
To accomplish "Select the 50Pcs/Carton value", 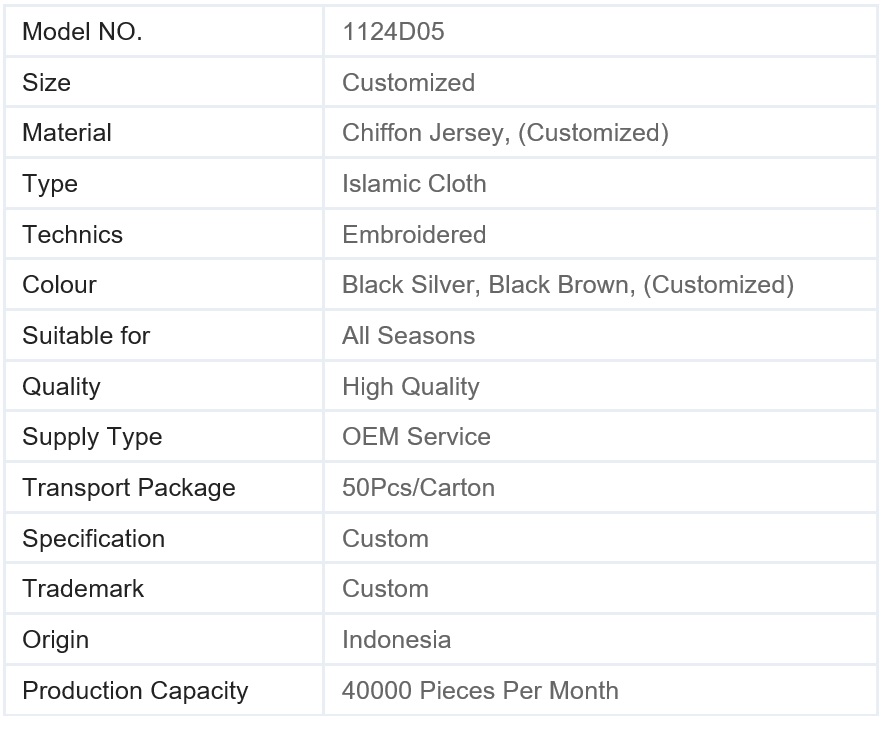I will pos(418,488).
